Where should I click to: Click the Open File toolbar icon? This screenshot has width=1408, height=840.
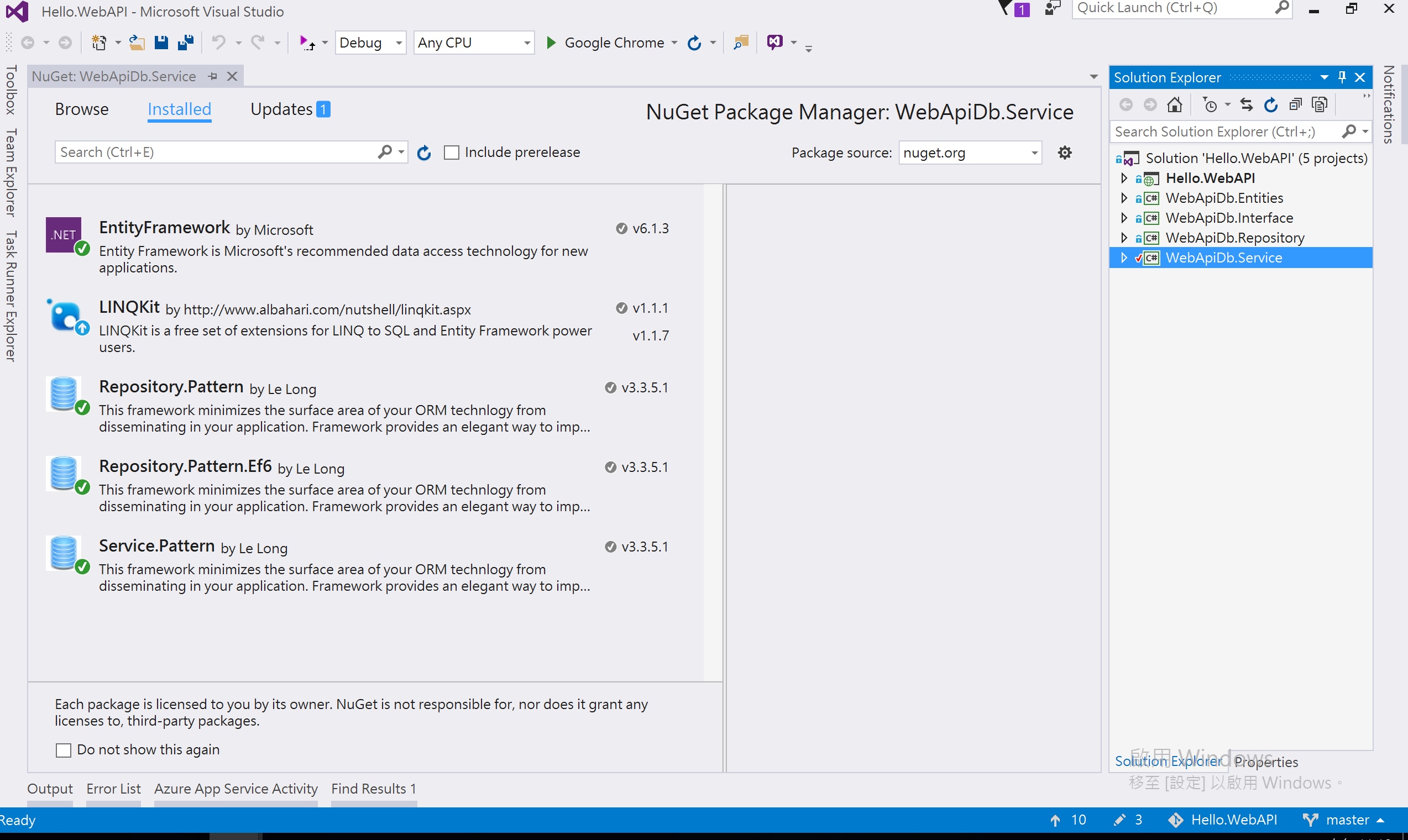click(137, 43)
